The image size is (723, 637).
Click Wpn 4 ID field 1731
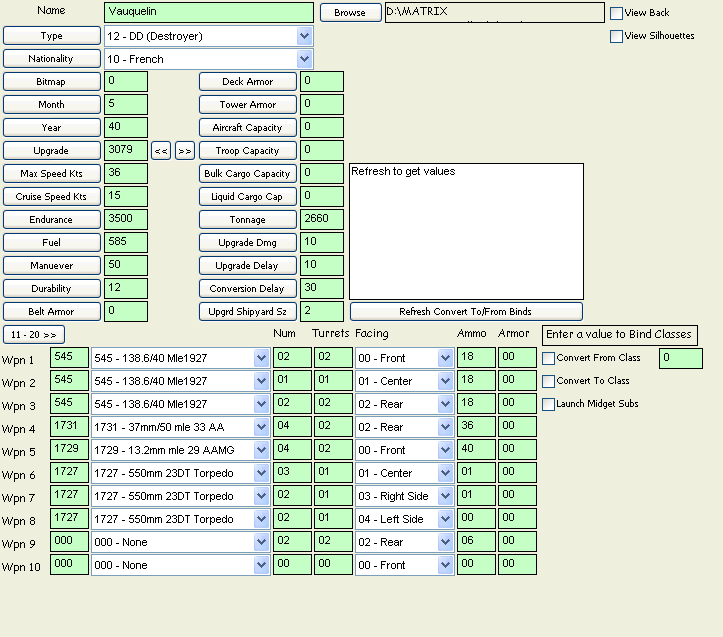[x=69, y=427]
